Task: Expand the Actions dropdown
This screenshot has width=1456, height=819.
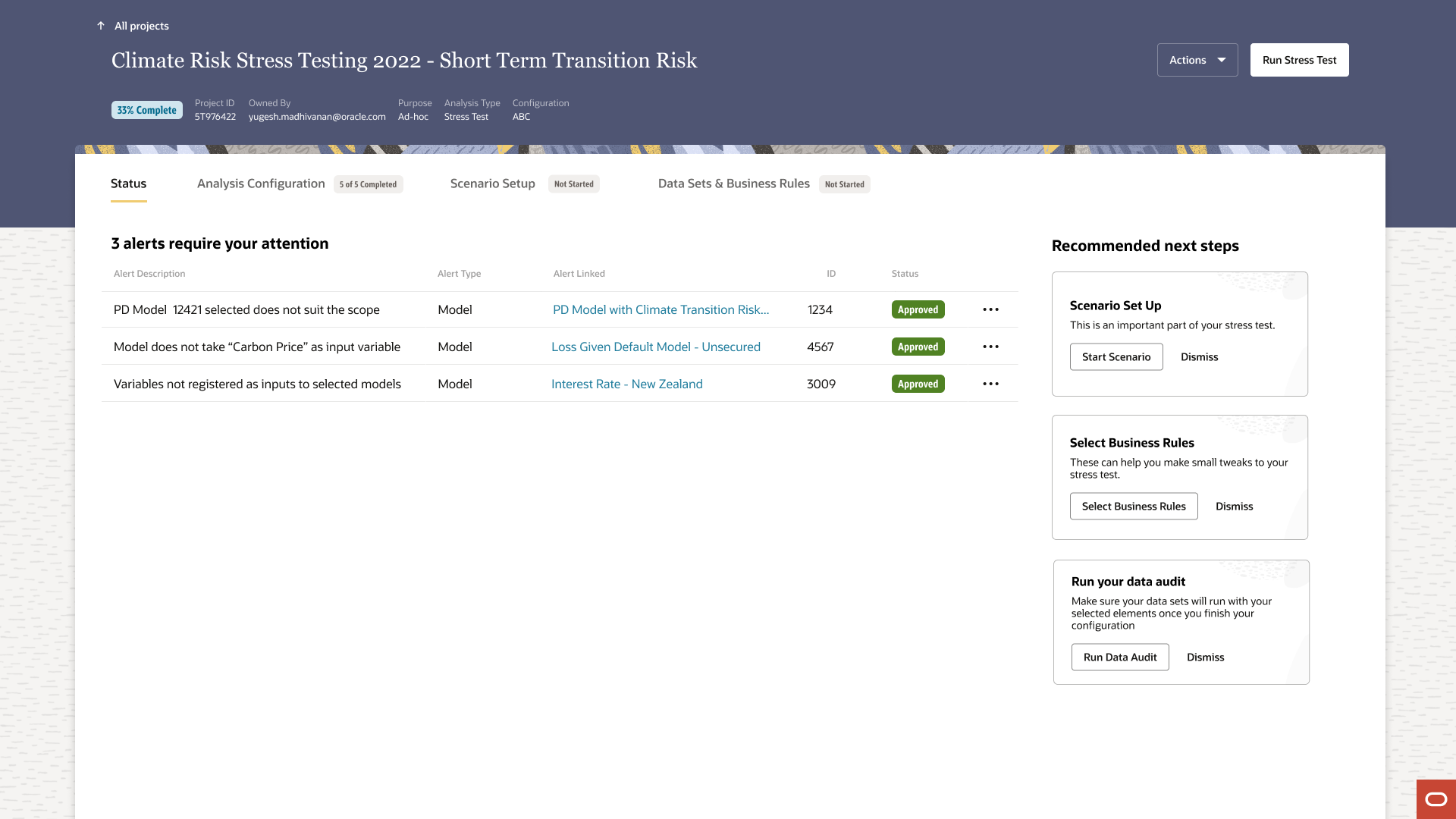Action: [1197, 60]
